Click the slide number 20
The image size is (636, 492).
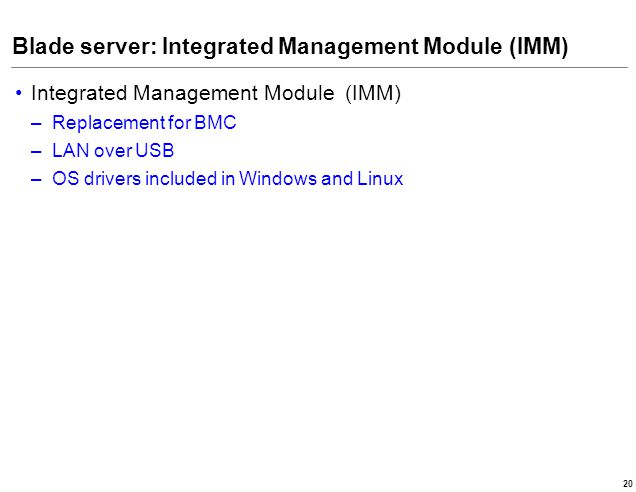click(x=627, y=483)
